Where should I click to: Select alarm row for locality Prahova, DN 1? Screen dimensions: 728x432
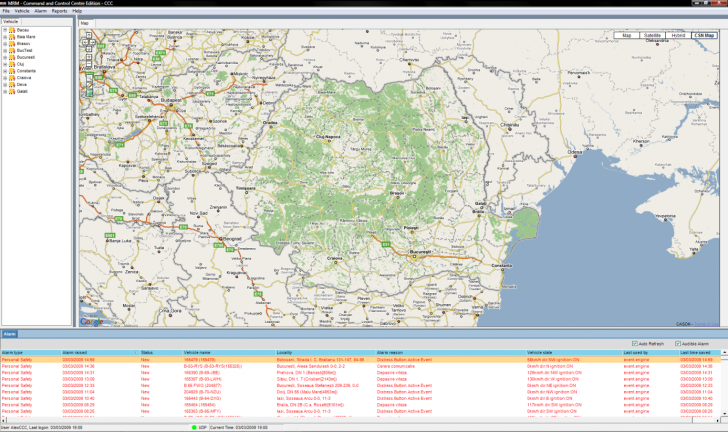(x=361, y=373)
